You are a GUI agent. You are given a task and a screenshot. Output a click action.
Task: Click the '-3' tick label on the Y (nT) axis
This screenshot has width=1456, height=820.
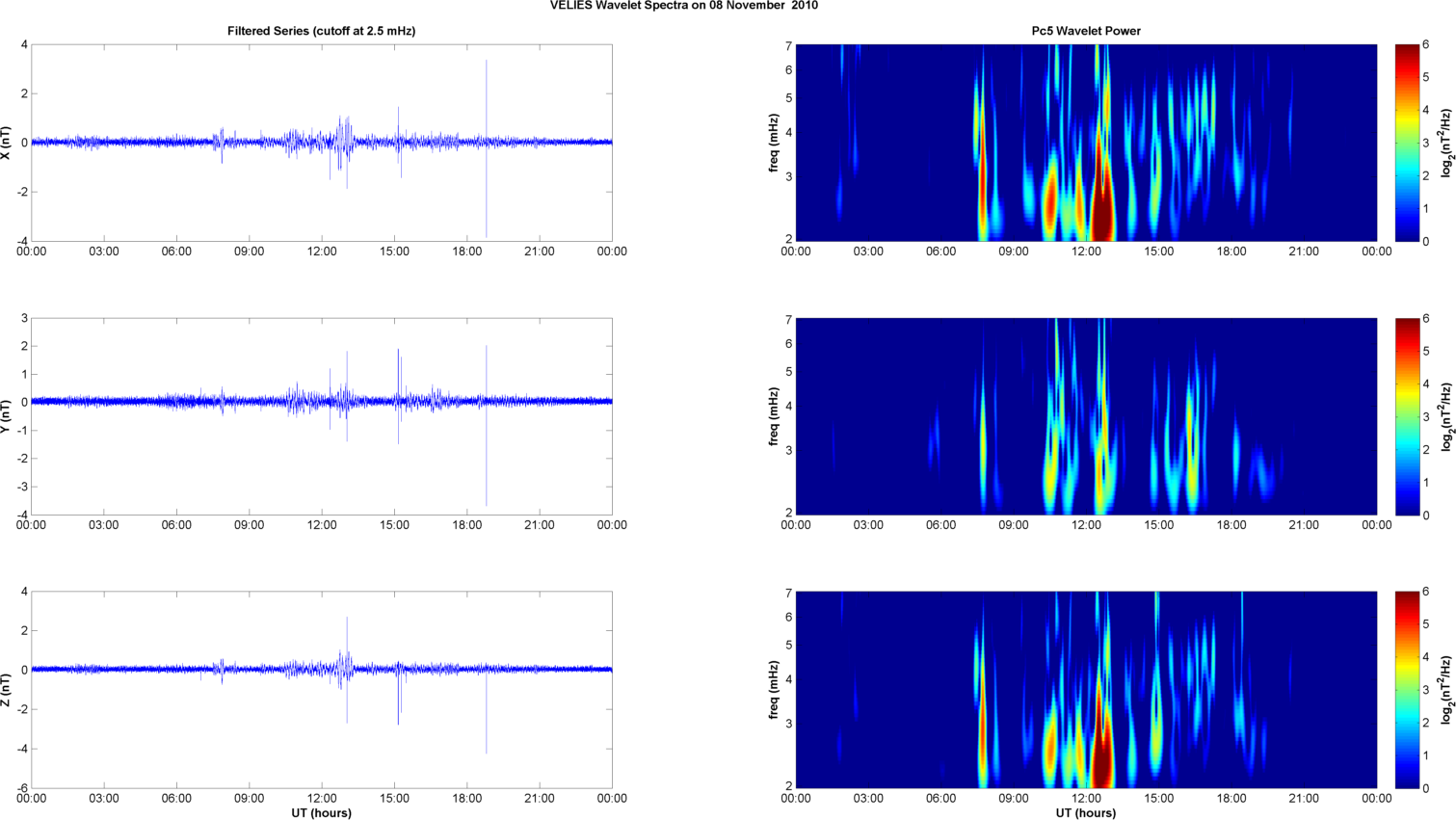(x=21, y=487)
